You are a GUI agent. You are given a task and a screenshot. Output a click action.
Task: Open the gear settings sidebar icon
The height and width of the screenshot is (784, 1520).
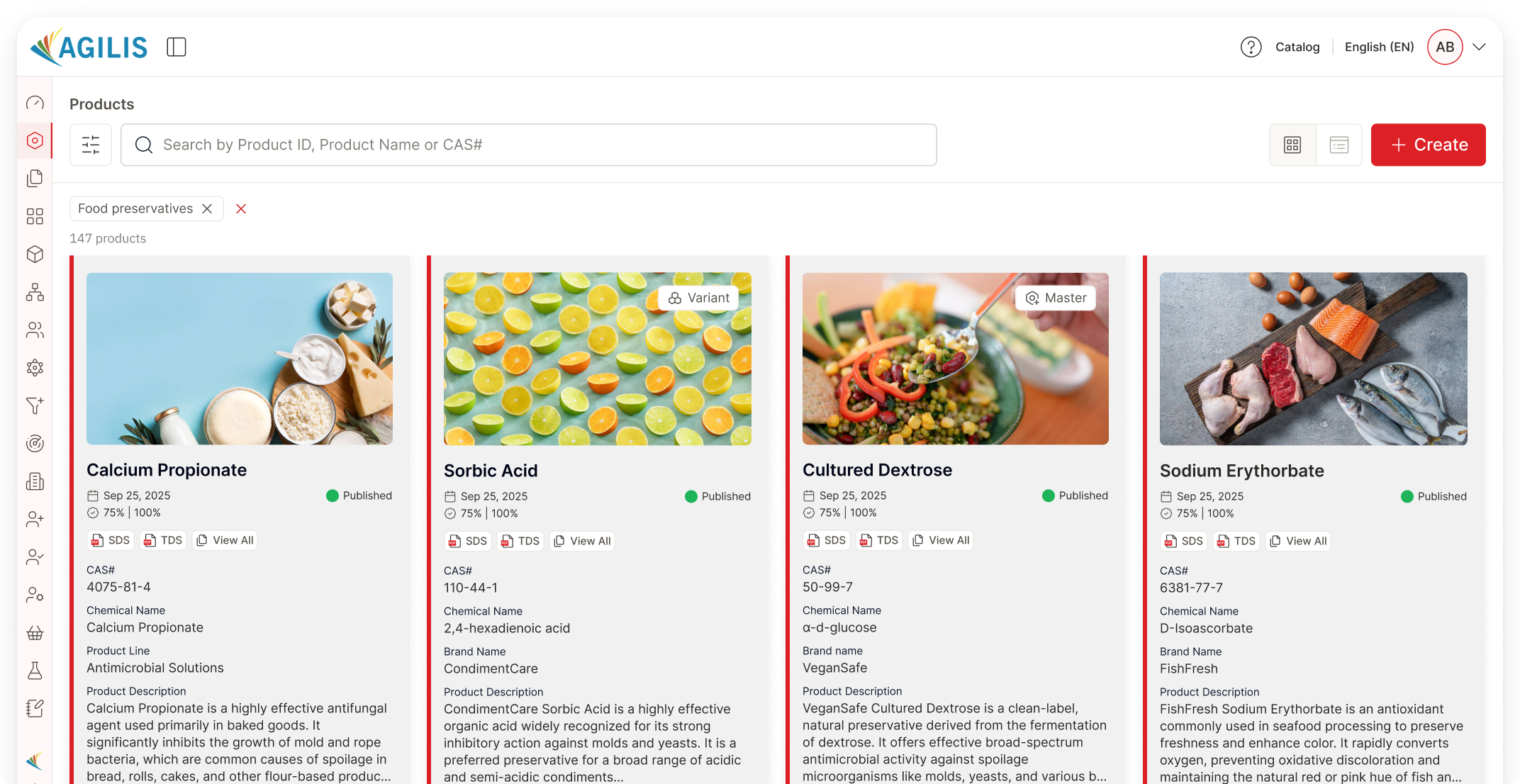[x=35, y=367]
